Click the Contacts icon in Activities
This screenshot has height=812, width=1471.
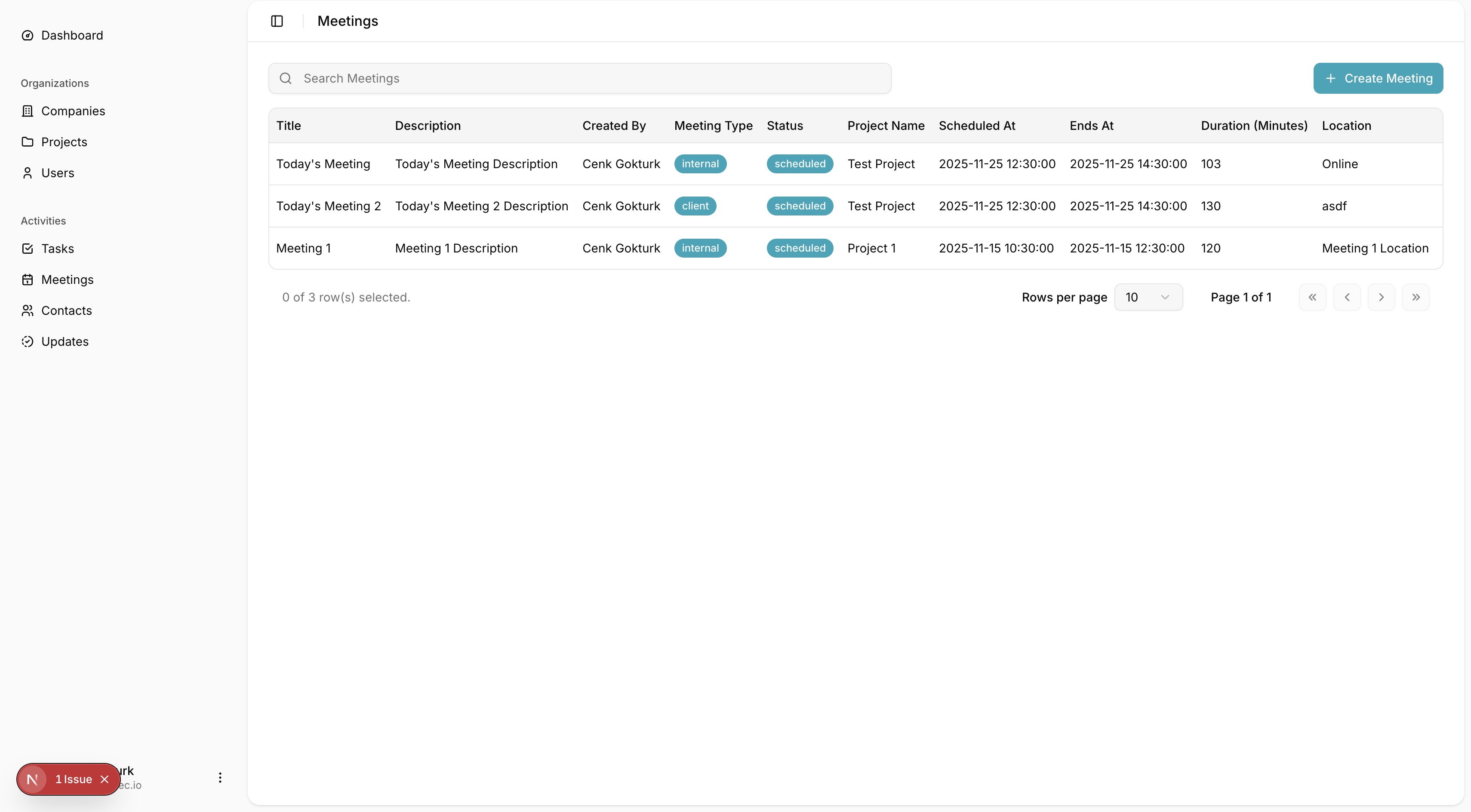click(28, 310)
